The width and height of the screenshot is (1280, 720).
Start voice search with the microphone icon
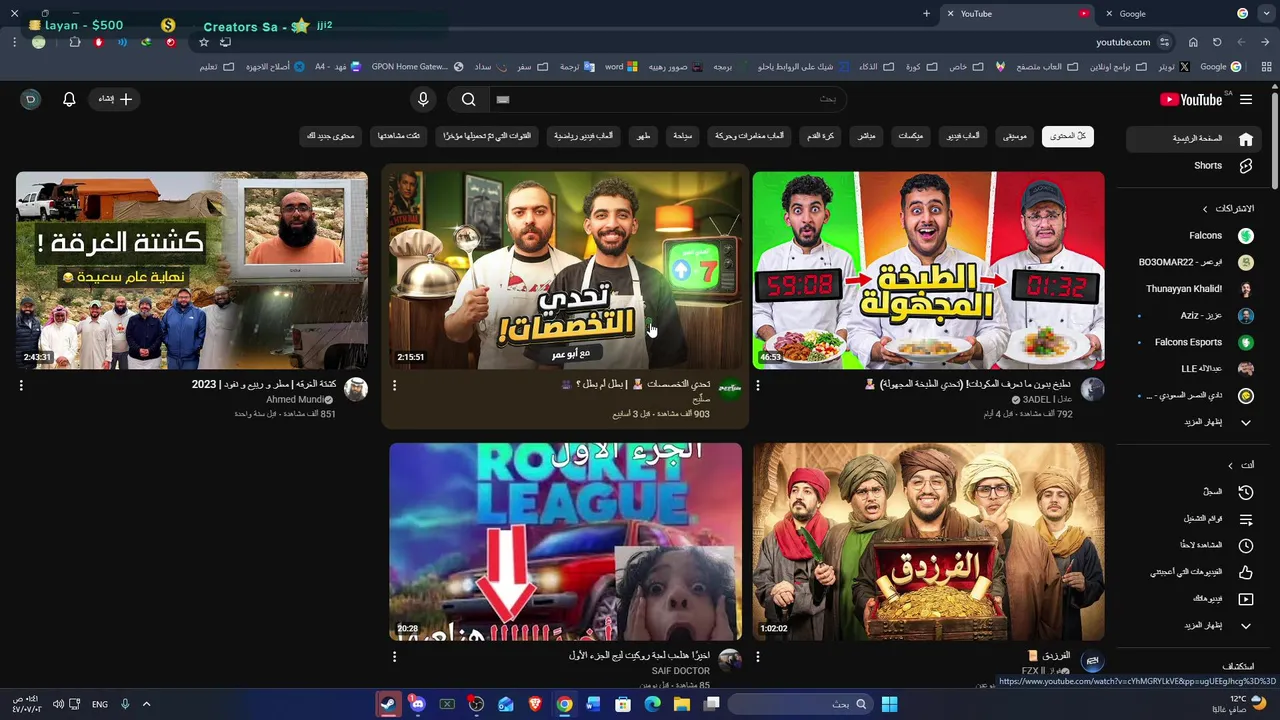tap(423, 99)
